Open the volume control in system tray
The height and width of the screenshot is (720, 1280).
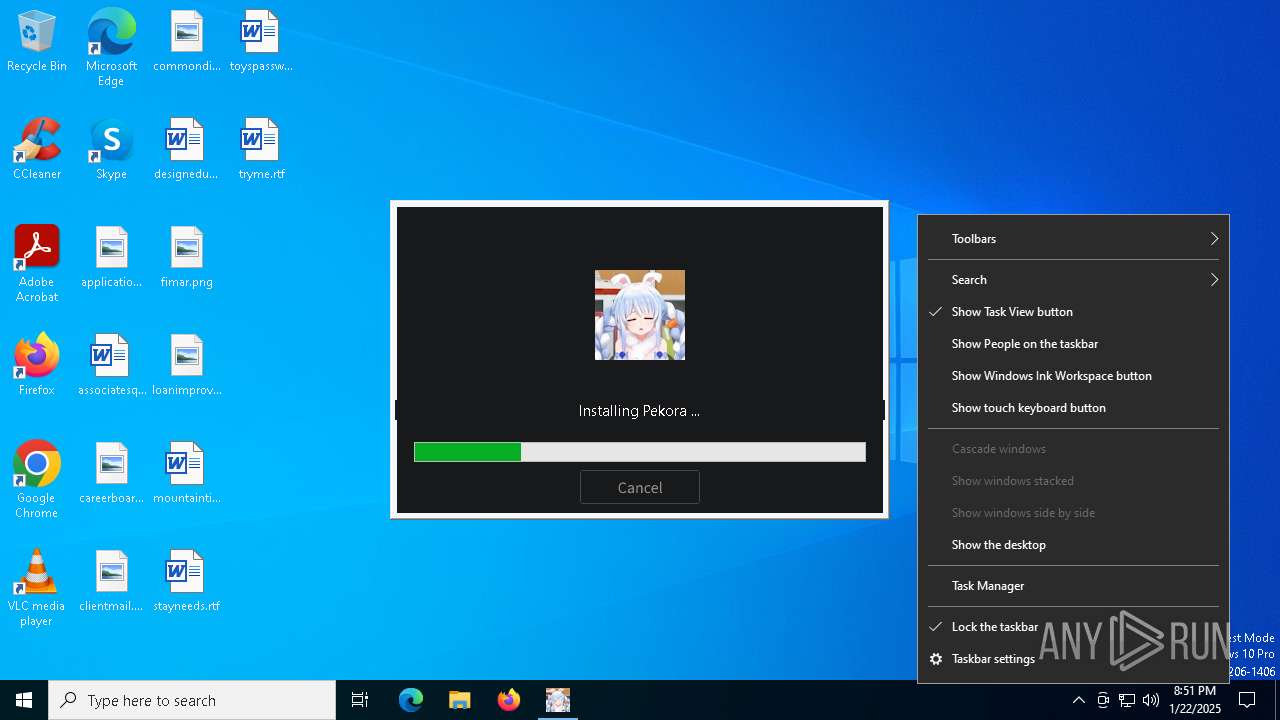tap(1151, 700)
